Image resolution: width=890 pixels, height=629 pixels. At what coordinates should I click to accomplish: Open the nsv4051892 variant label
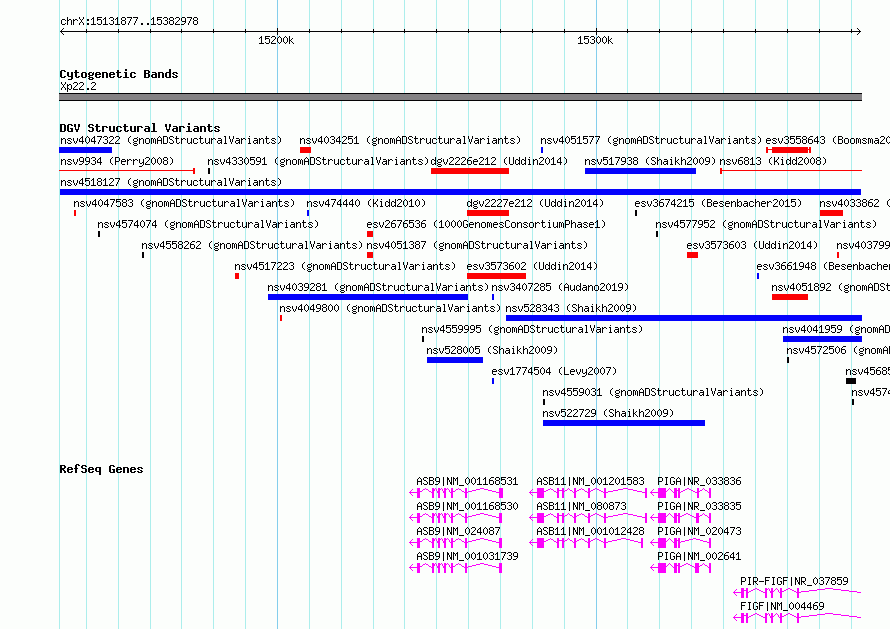[830, 287]
